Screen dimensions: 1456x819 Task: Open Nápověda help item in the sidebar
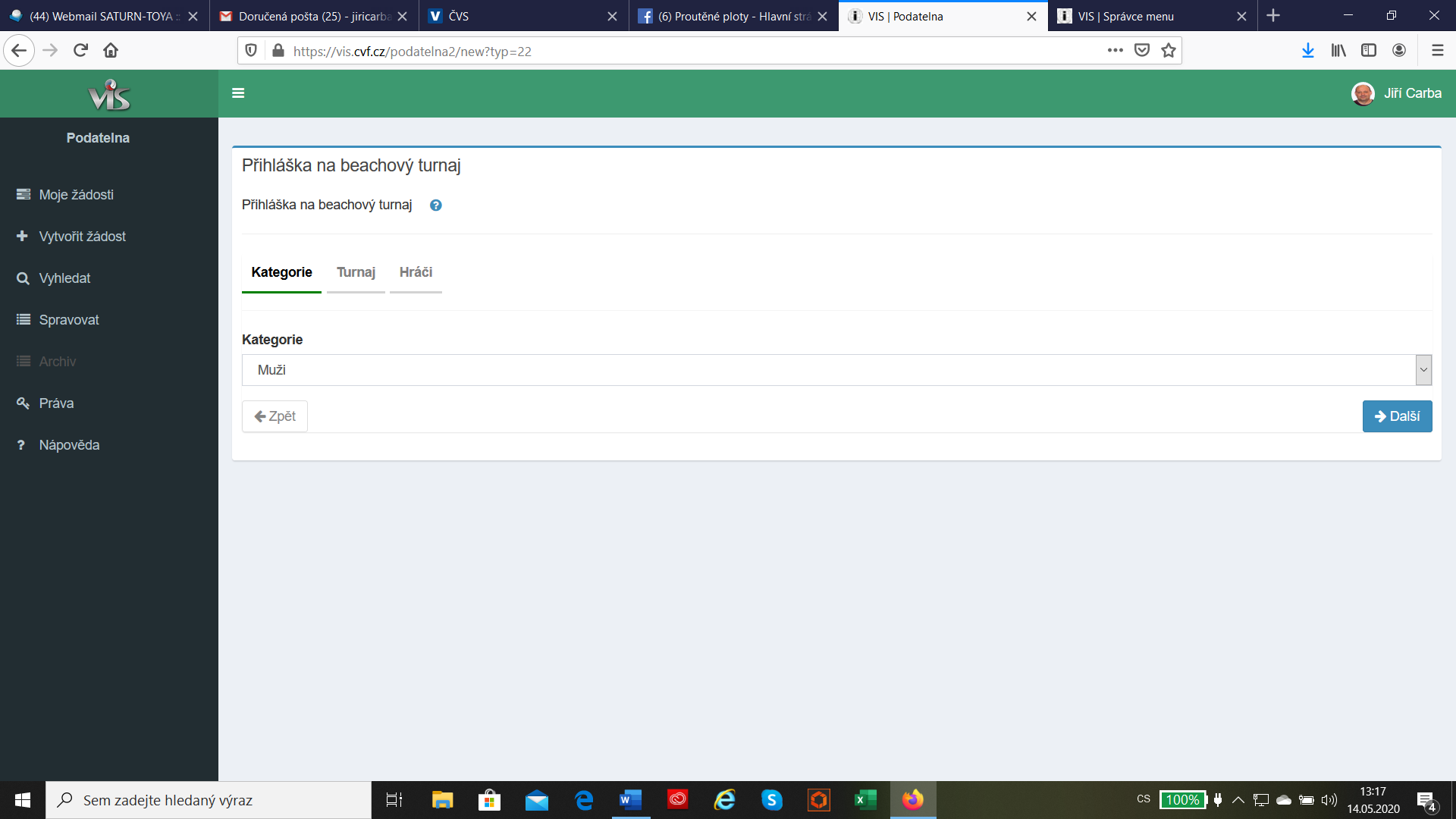click(x=69, y=445)
